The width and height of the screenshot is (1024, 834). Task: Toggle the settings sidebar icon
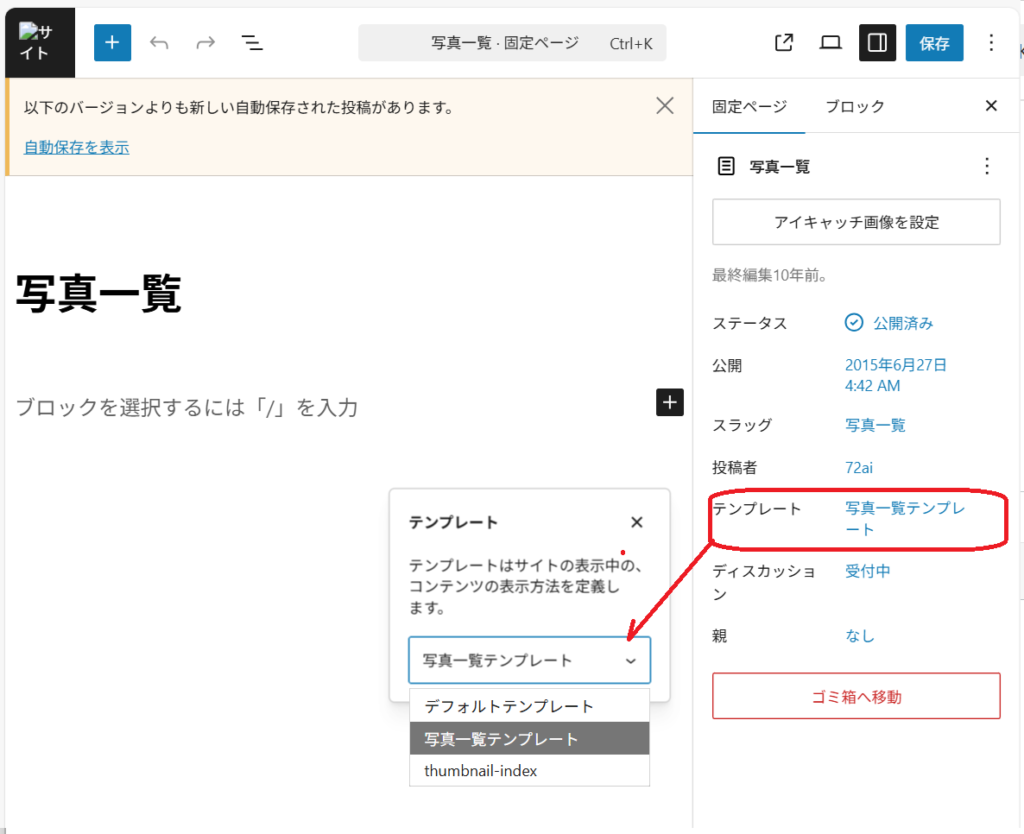[x=877, y=42]
